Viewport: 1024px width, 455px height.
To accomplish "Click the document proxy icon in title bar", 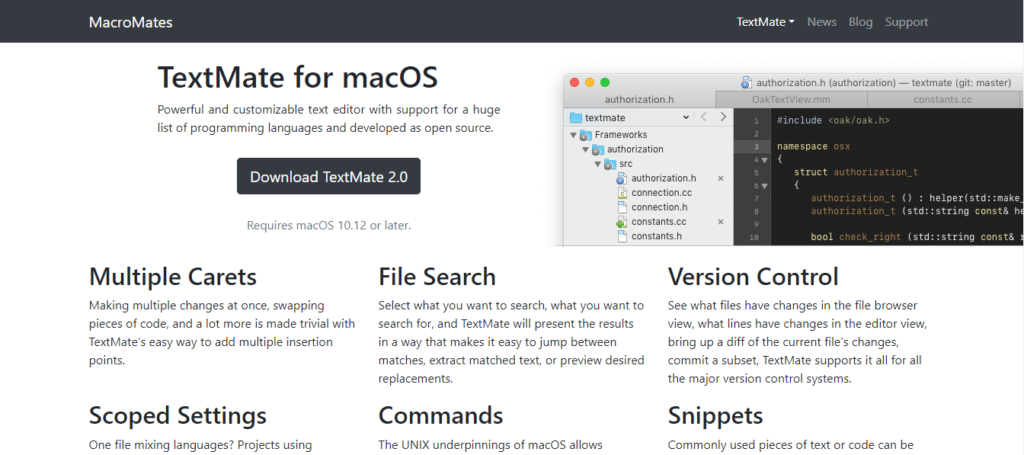I will click(x=746, y=83).
